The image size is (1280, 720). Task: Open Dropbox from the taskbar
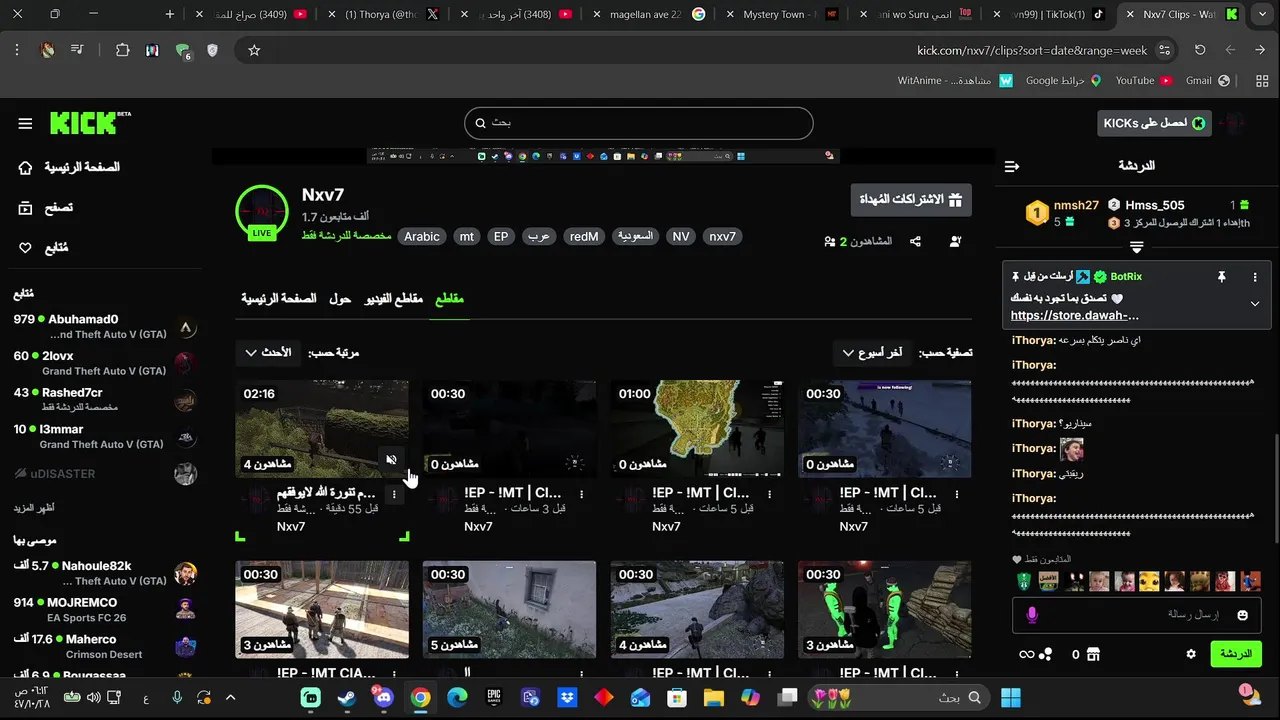click(567, 697)
